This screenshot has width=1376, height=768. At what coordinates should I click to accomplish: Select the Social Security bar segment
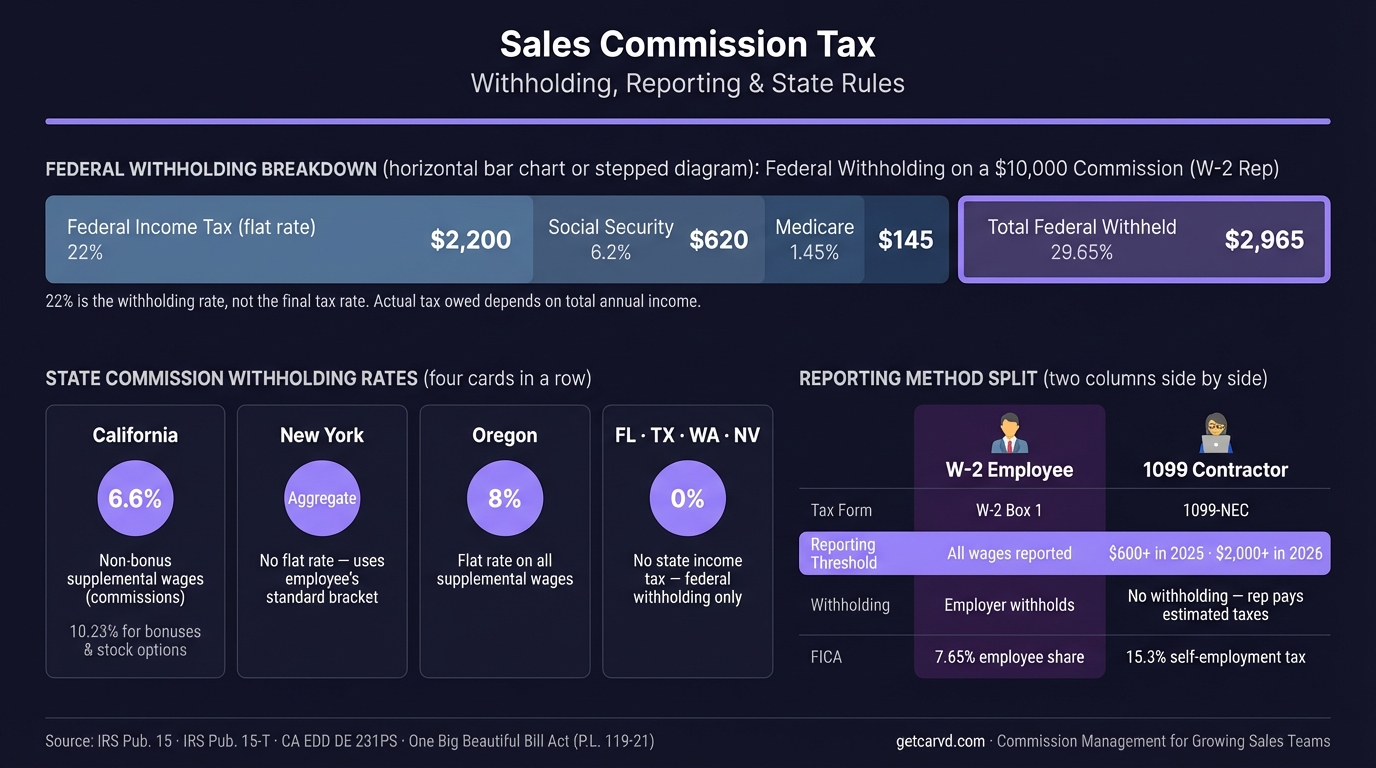648,240
